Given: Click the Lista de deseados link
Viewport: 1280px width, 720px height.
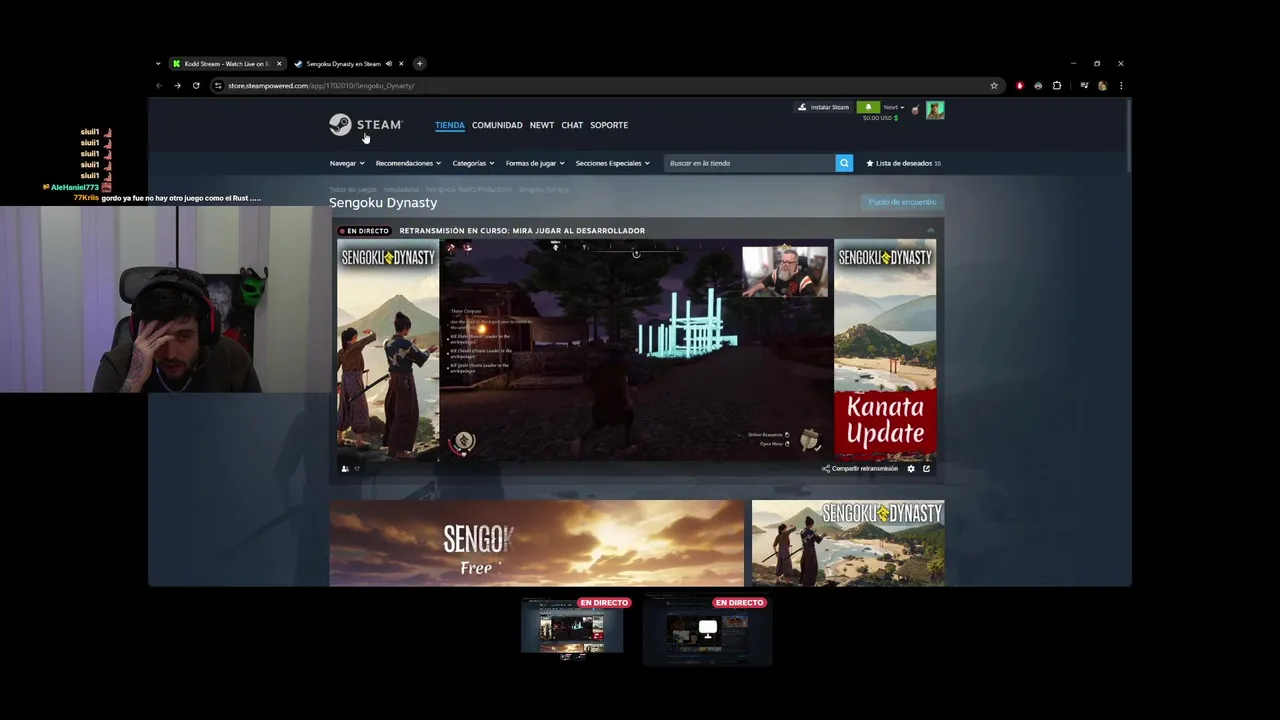Looking at the screenshot, I should point(904,163).
